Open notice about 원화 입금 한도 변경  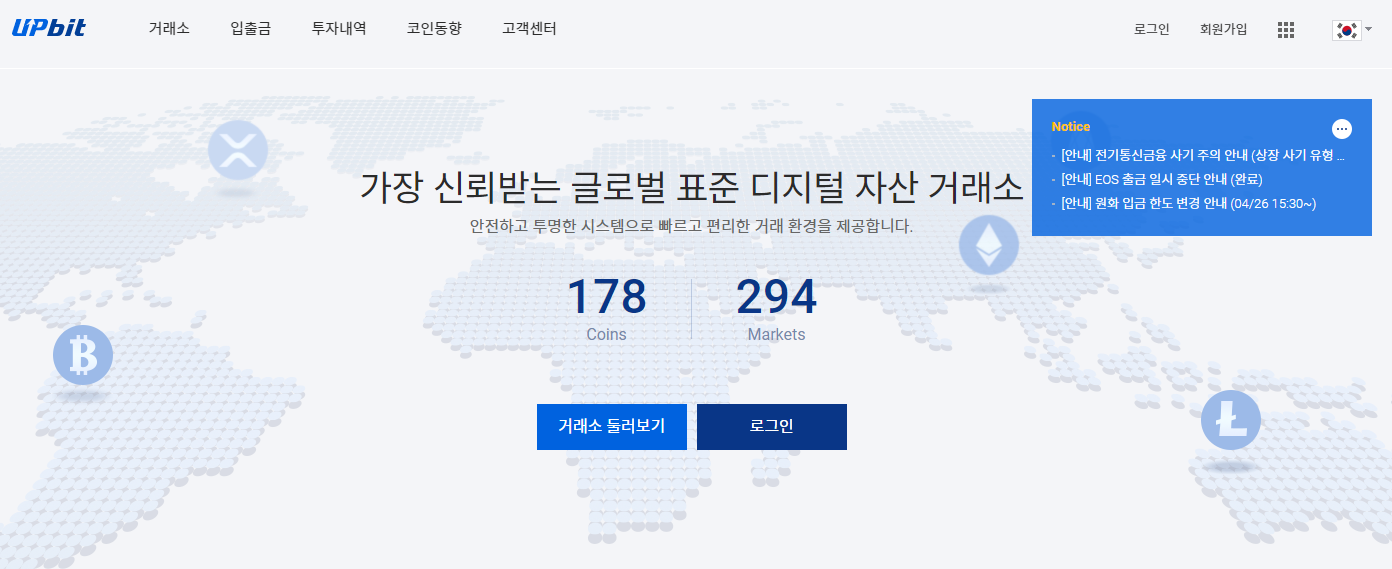click(x=1189, y=204)
